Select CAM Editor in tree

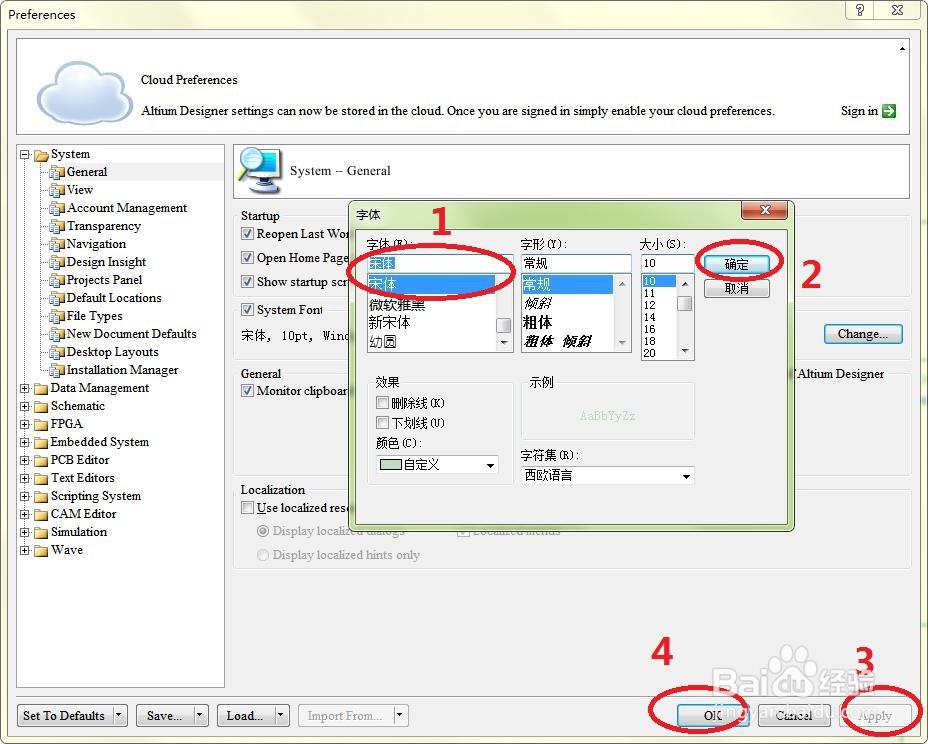tap(83, 514)
